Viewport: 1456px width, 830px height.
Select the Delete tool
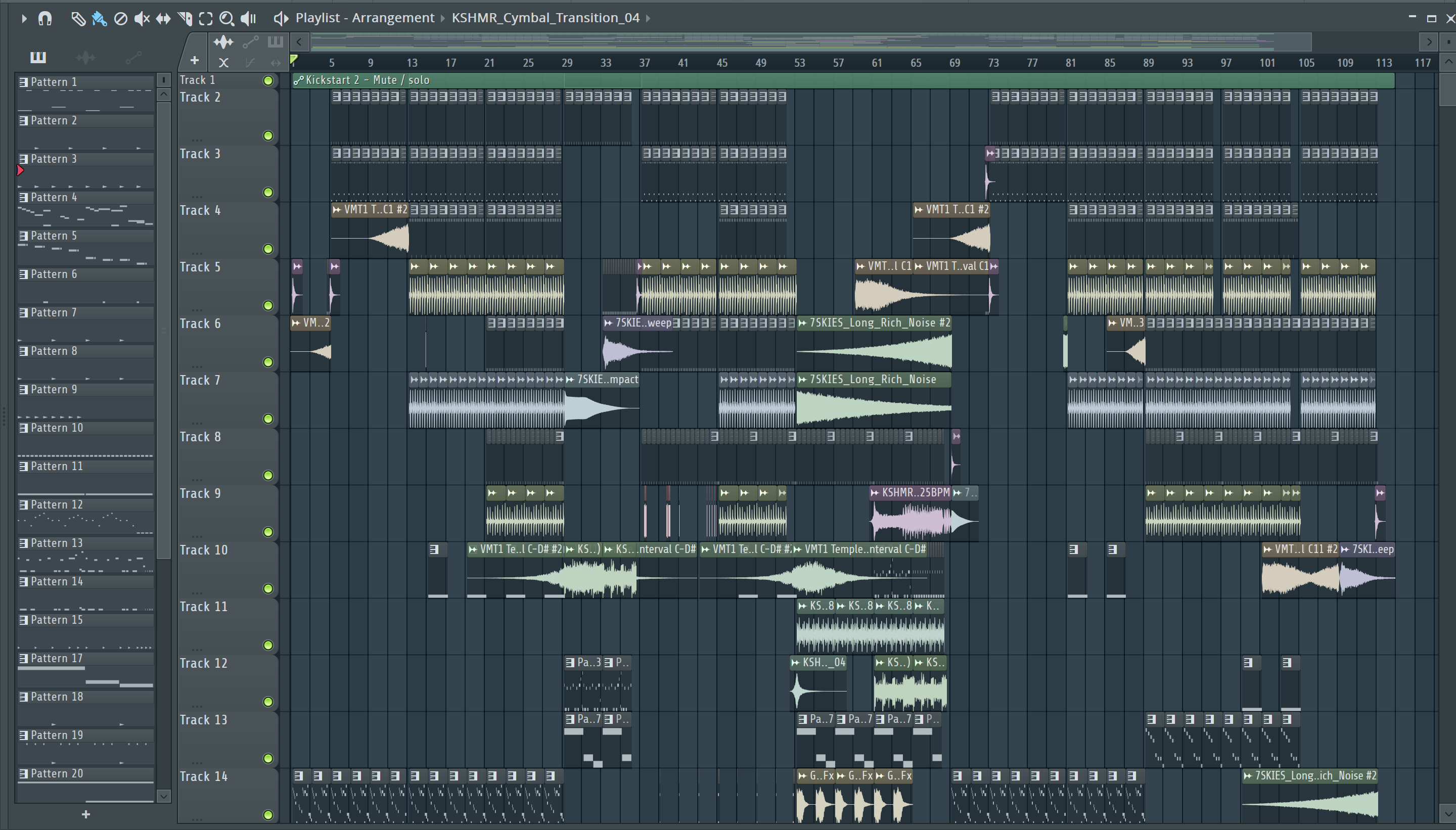point(120,18)
